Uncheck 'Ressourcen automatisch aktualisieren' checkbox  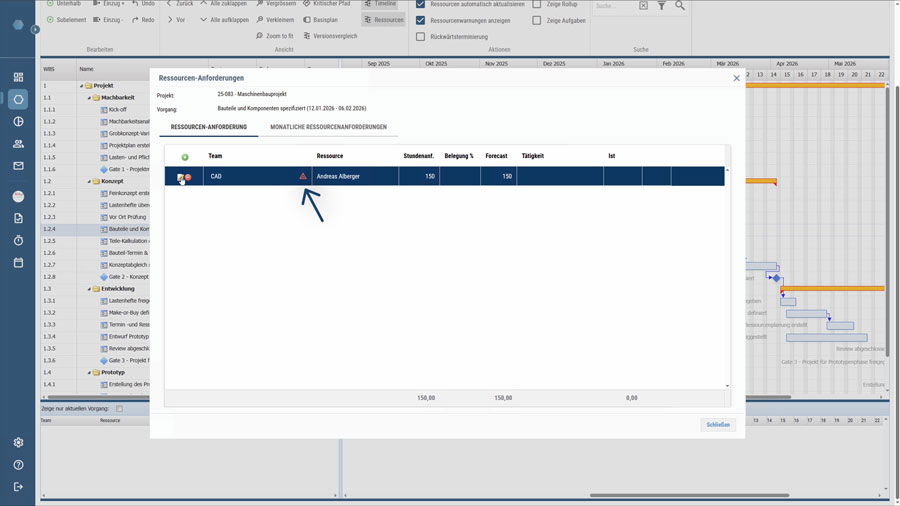click(421, 4)
